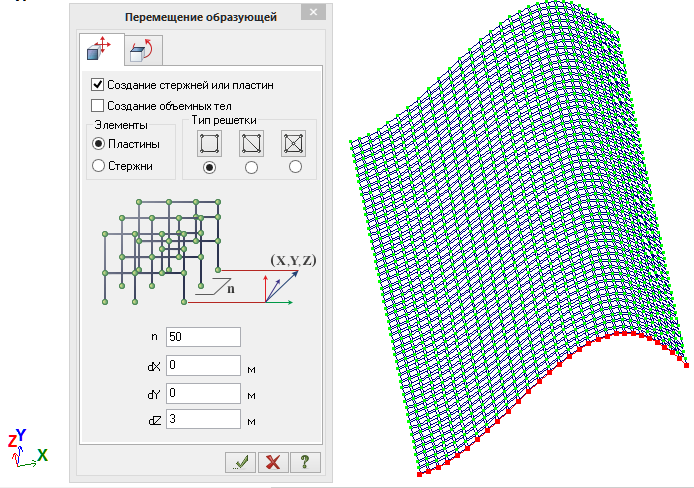Open help with the question mark button
Image resolution: width=694 pixels, height=488 pixels.
coord(305,463)
